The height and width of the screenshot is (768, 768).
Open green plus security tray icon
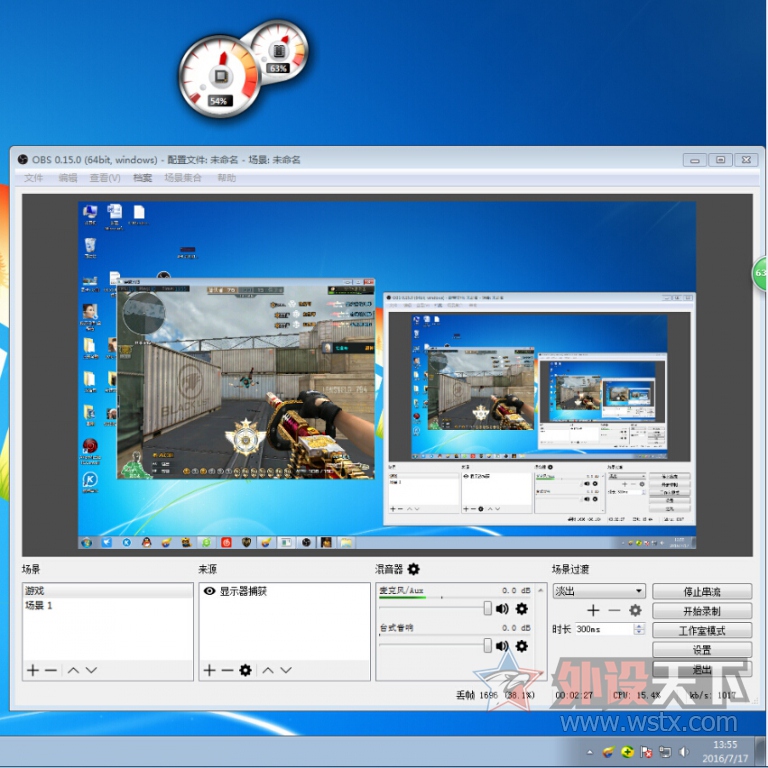[x=627, y=751]
